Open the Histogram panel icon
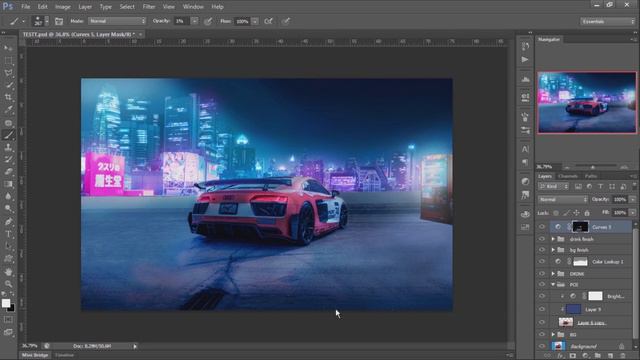This screenshot has width=640, height=360. (525, 79)
